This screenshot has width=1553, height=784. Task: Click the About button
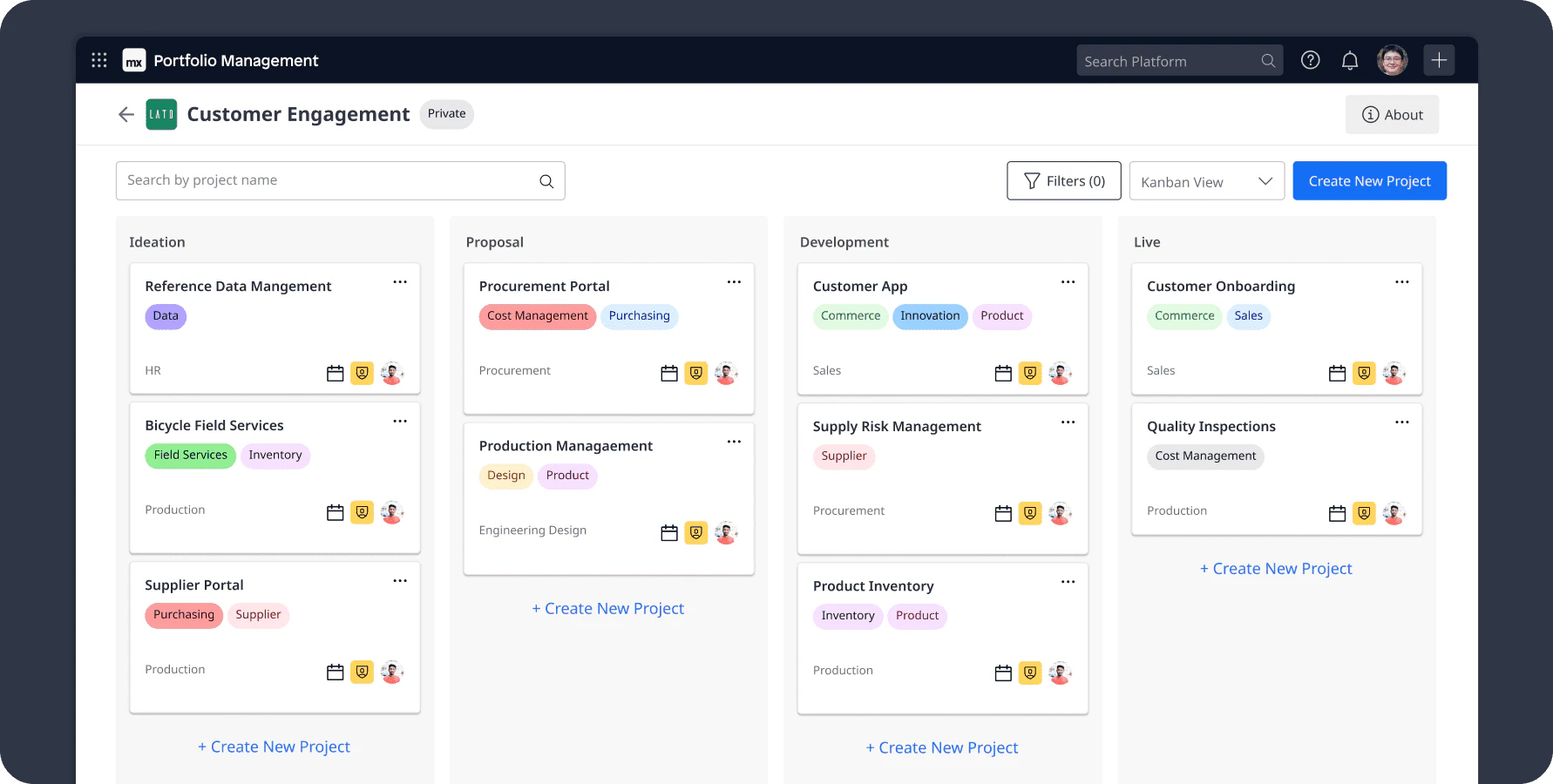coord(1392,114)
